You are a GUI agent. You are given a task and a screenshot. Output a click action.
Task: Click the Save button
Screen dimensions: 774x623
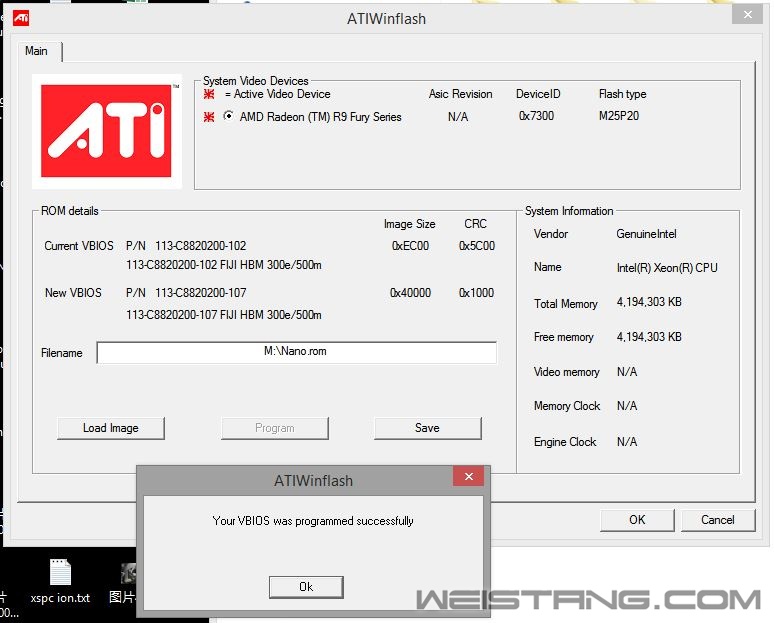427,428
